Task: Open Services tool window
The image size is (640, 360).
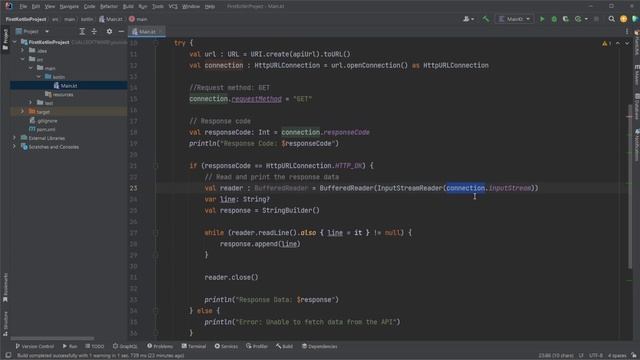Action: pyautogui.click(x=226, y=346)
